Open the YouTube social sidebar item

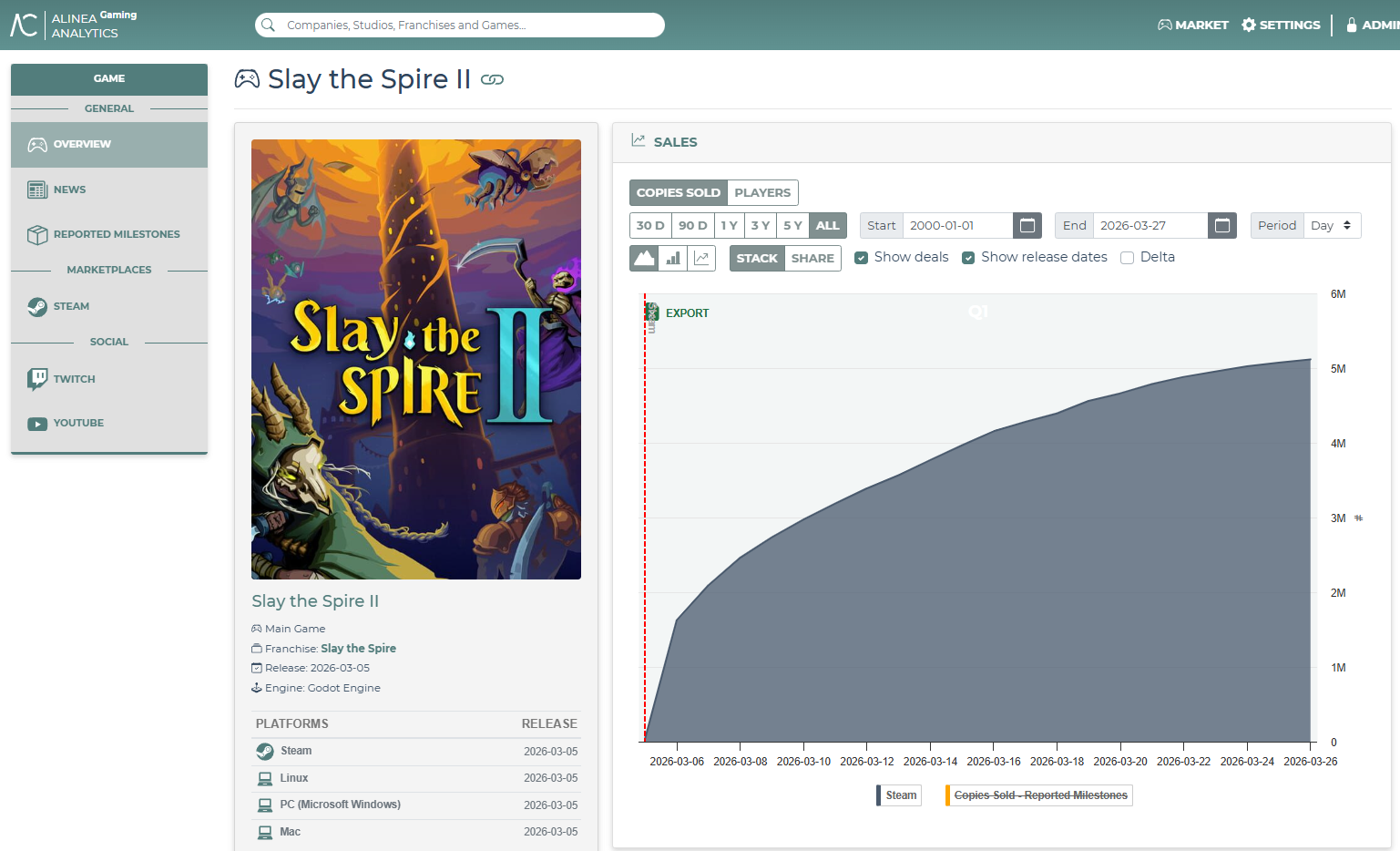coord(109,423)
